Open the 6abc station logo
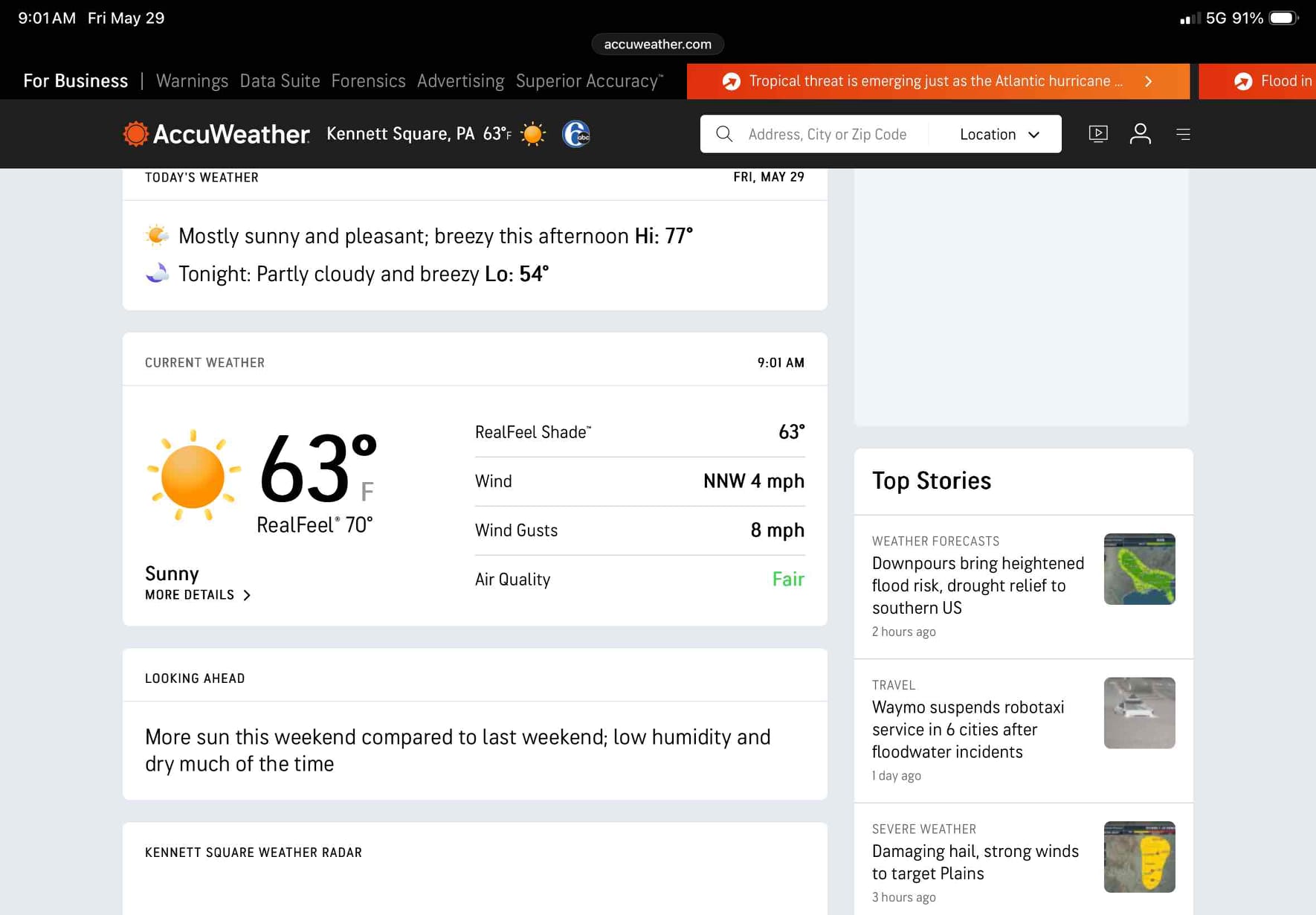Viewport: 1316px width, 915px height. tap(576, 134)
